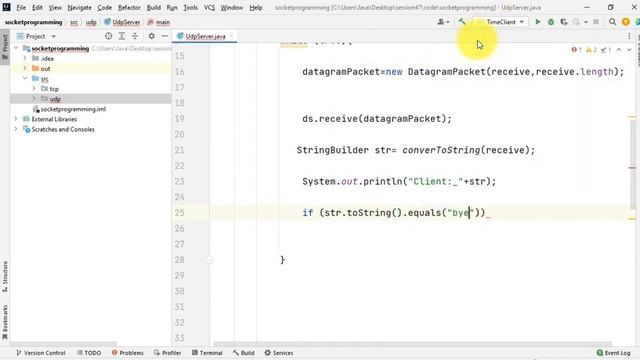Click udp breadcrumb in navigation bar
Screen dimensions: 640x360
[91, 22]
